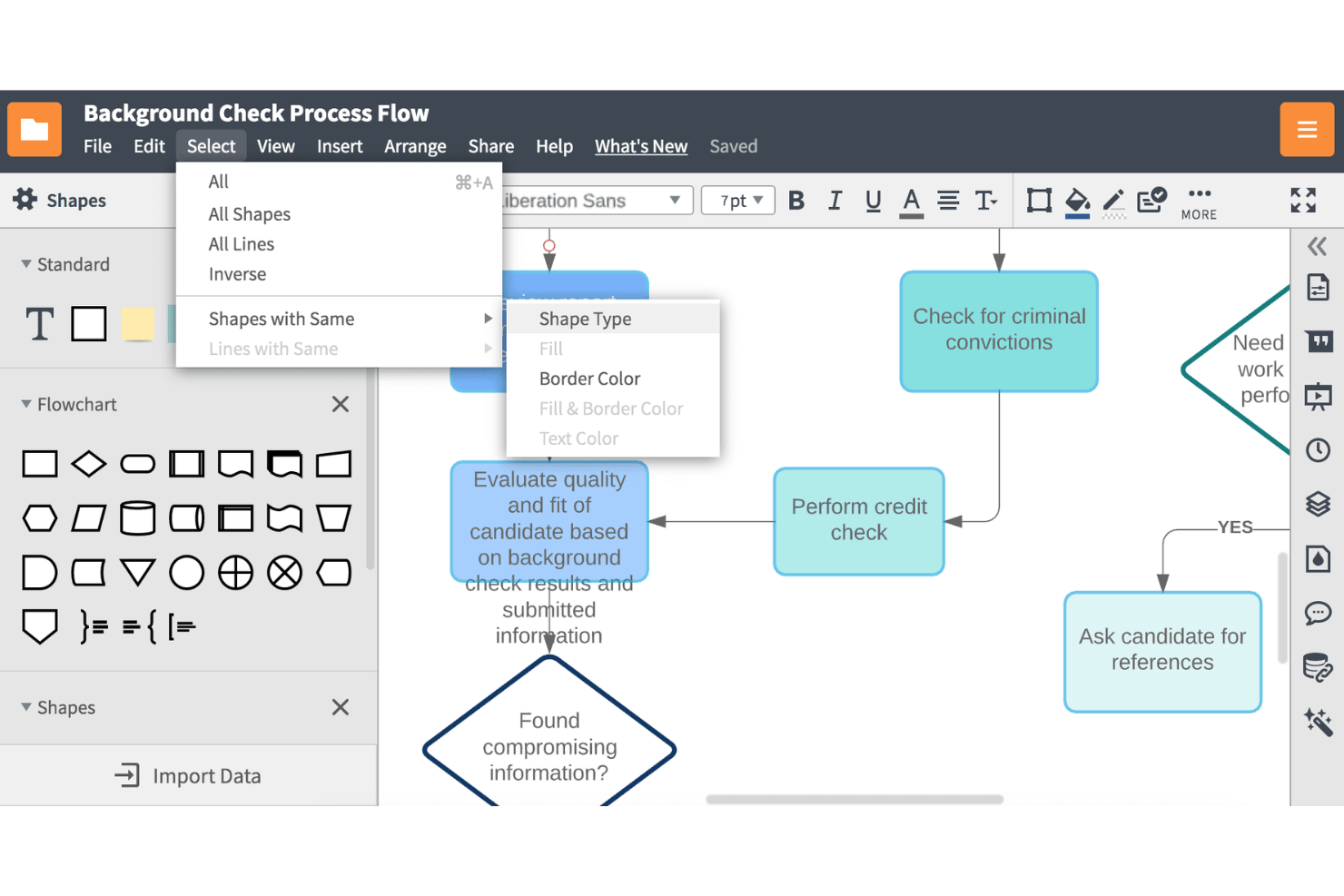
Task: Open revision history clock icon
Action: click(1318, 450)
